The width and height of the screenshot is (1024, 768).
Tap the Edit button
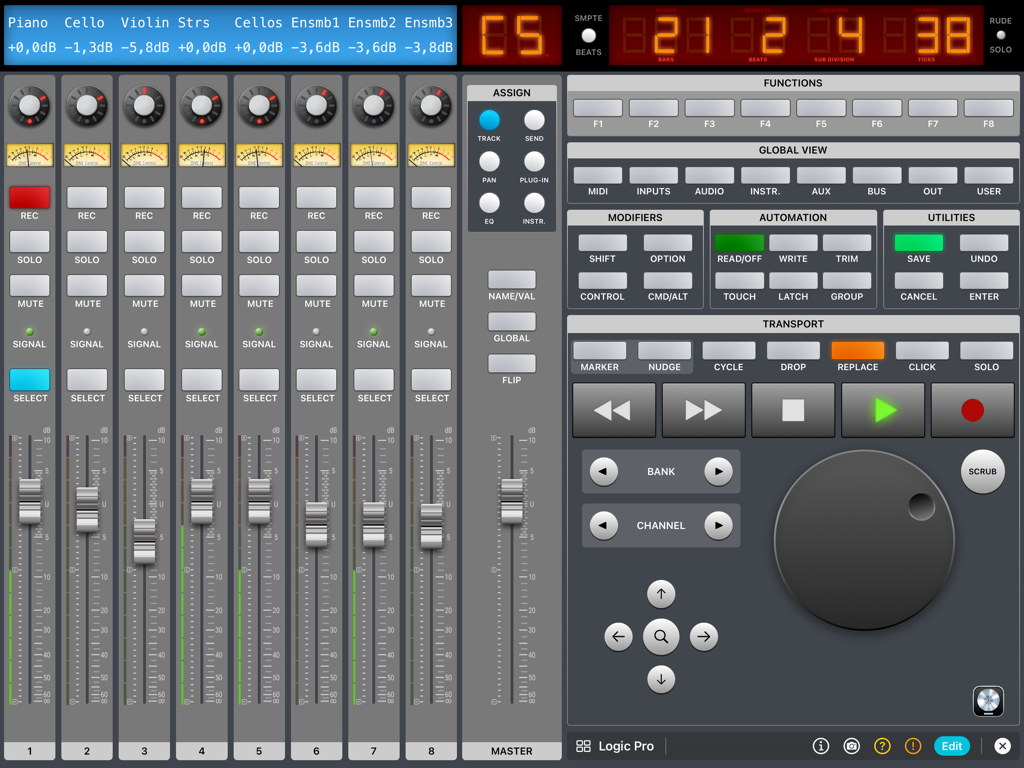951,746
